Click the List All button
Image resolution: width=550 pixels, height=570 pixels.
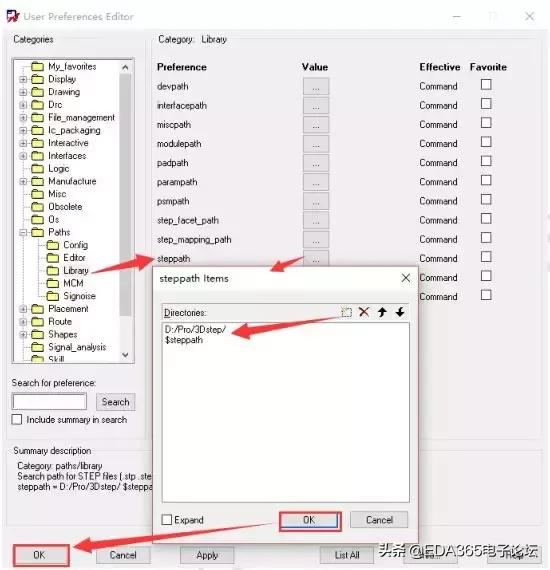[346, 555]
